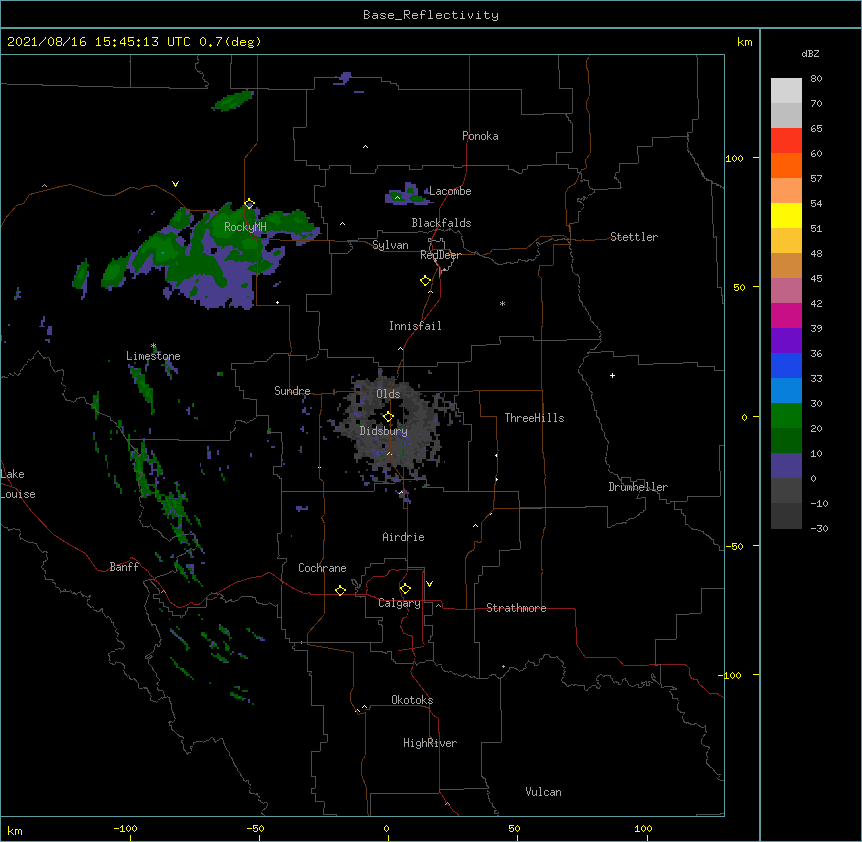Click the ThreeHills label
This screenshot has height=842, width=862.
(x=534, y=418)
